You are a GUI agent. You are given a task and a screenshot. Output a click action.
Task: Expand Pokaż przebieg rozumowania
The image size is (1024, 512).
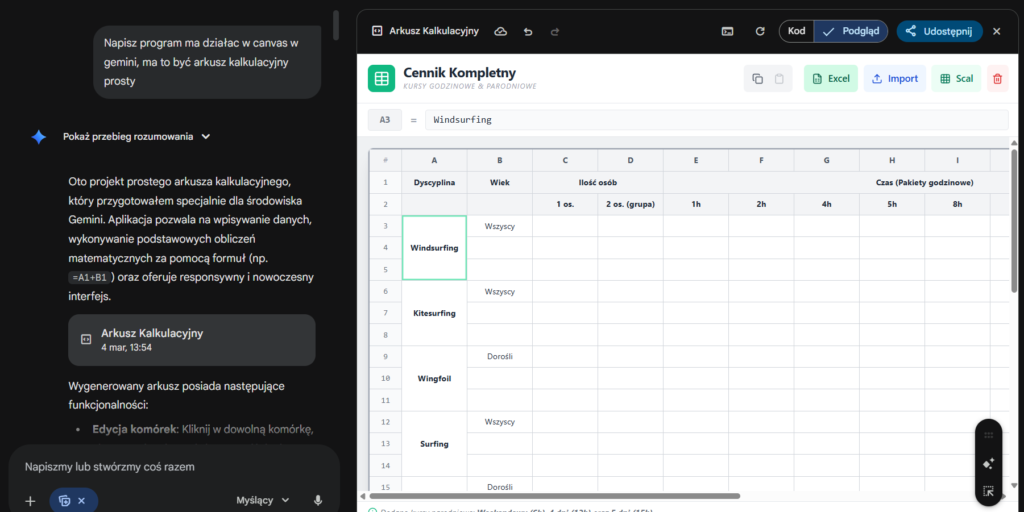pyautogui.click(x=136, y=137)
